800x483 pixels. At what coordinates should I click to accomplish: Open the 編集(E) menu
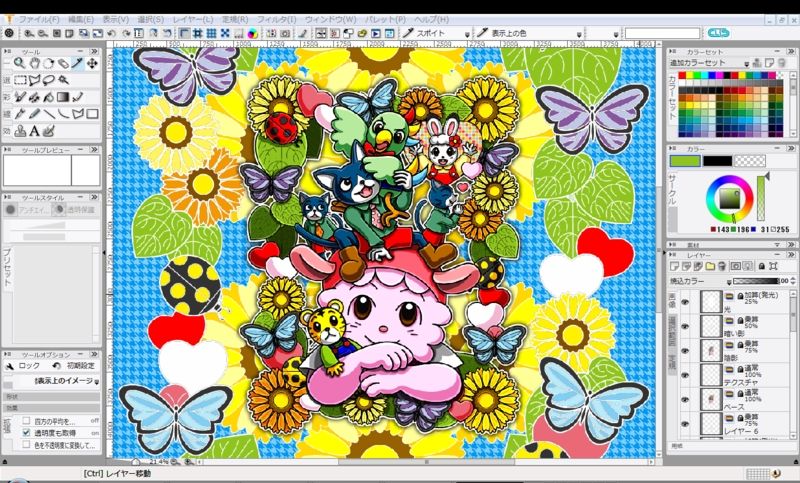point(81,19)
